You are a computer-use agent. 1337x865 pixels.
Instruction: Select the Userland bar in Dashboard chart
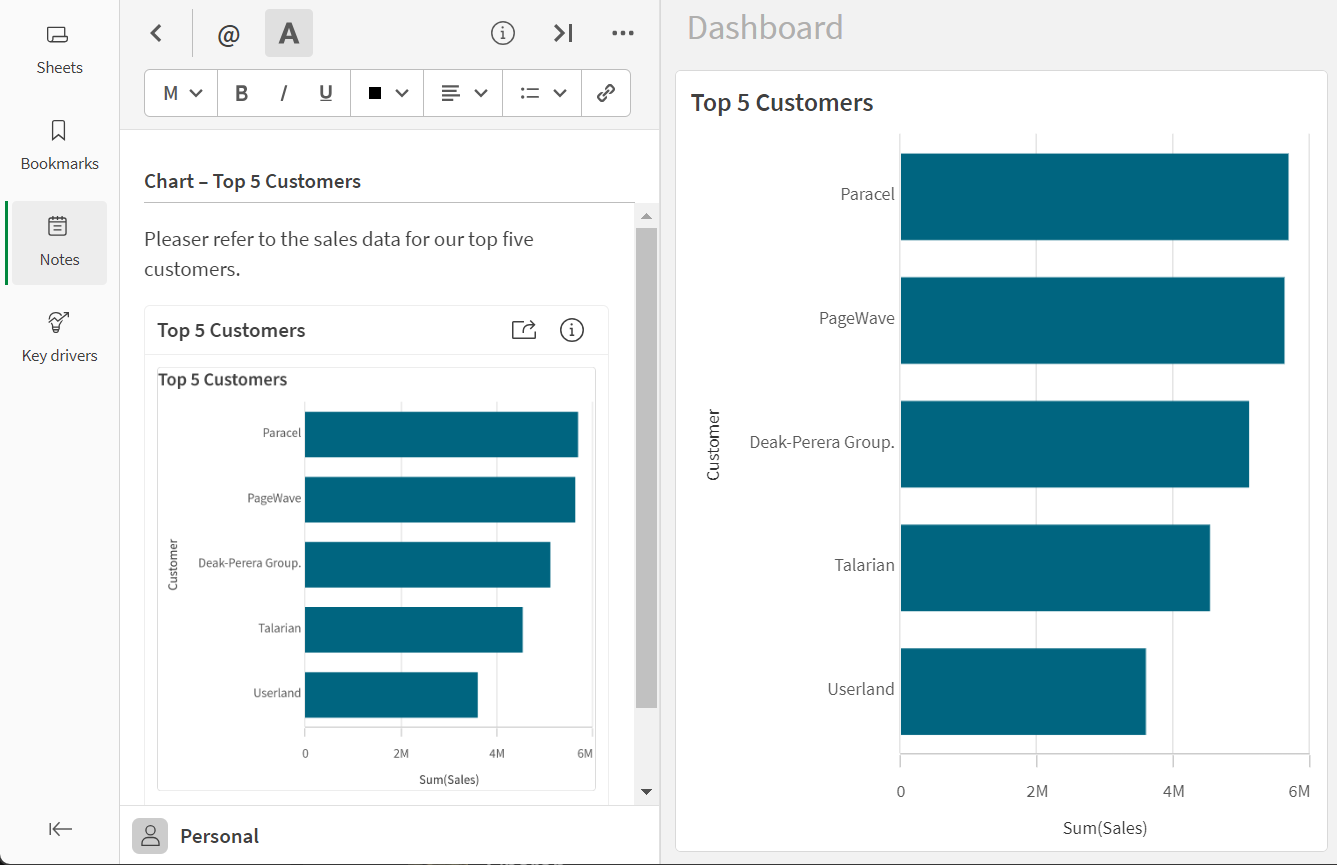(1023, 691)
